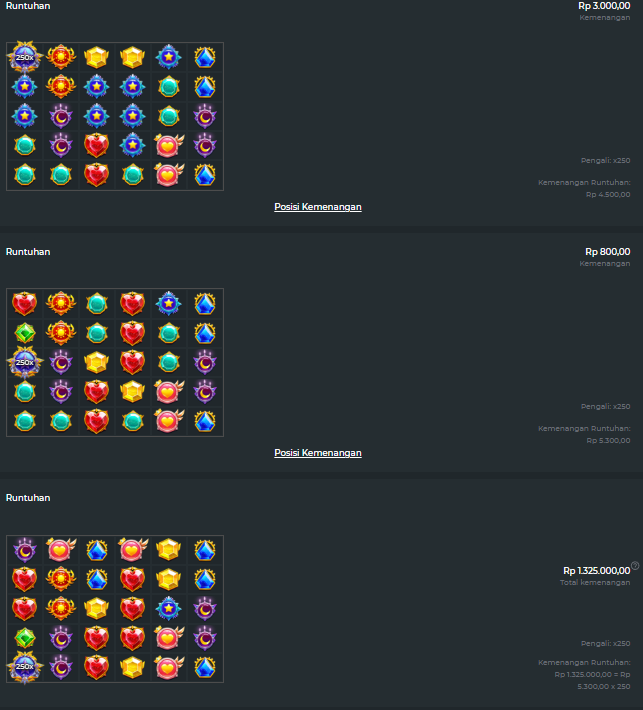
Task: Select the green gem in the middle tumble grid
Action: click(24, 333)
